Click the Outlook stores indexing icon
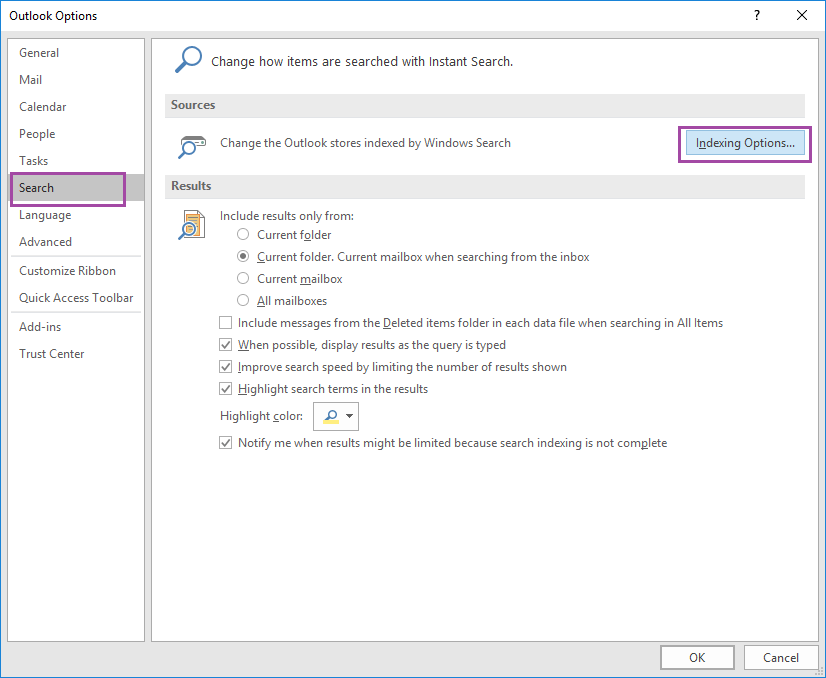826x678 pixels. [x=191, y=147]
